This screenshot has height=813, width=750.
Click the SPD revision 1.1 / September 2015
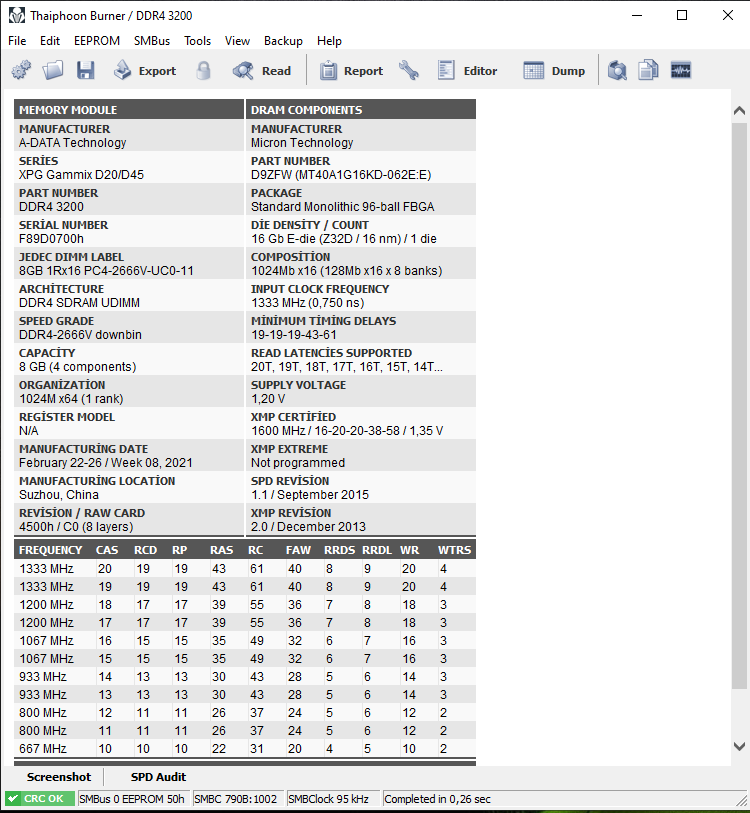click(310, 495)
